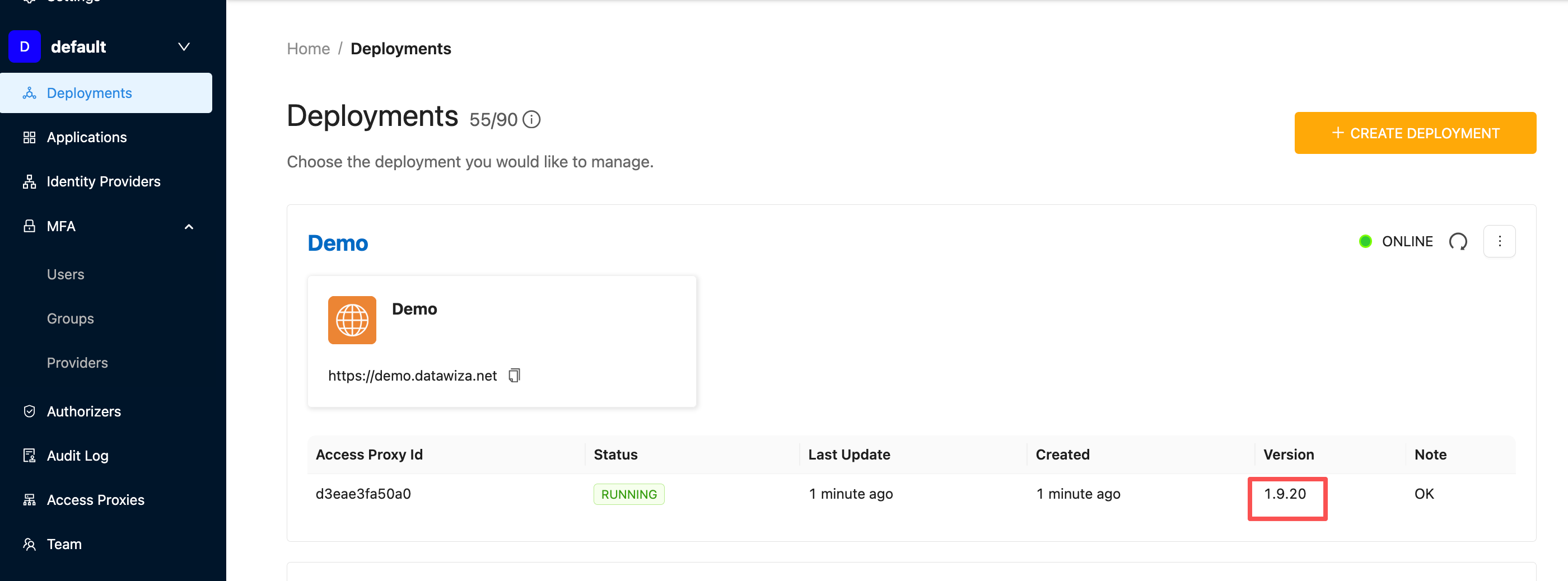Click the copy URL icon beside demo.datawiza.net
Viewport: 1568px width, 581px height.
[x=514, y=376]
